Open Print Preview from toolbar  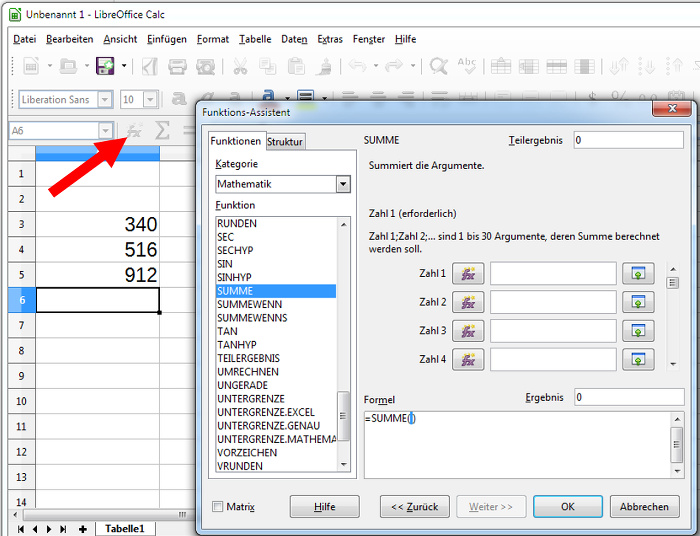tap(205, 66)
